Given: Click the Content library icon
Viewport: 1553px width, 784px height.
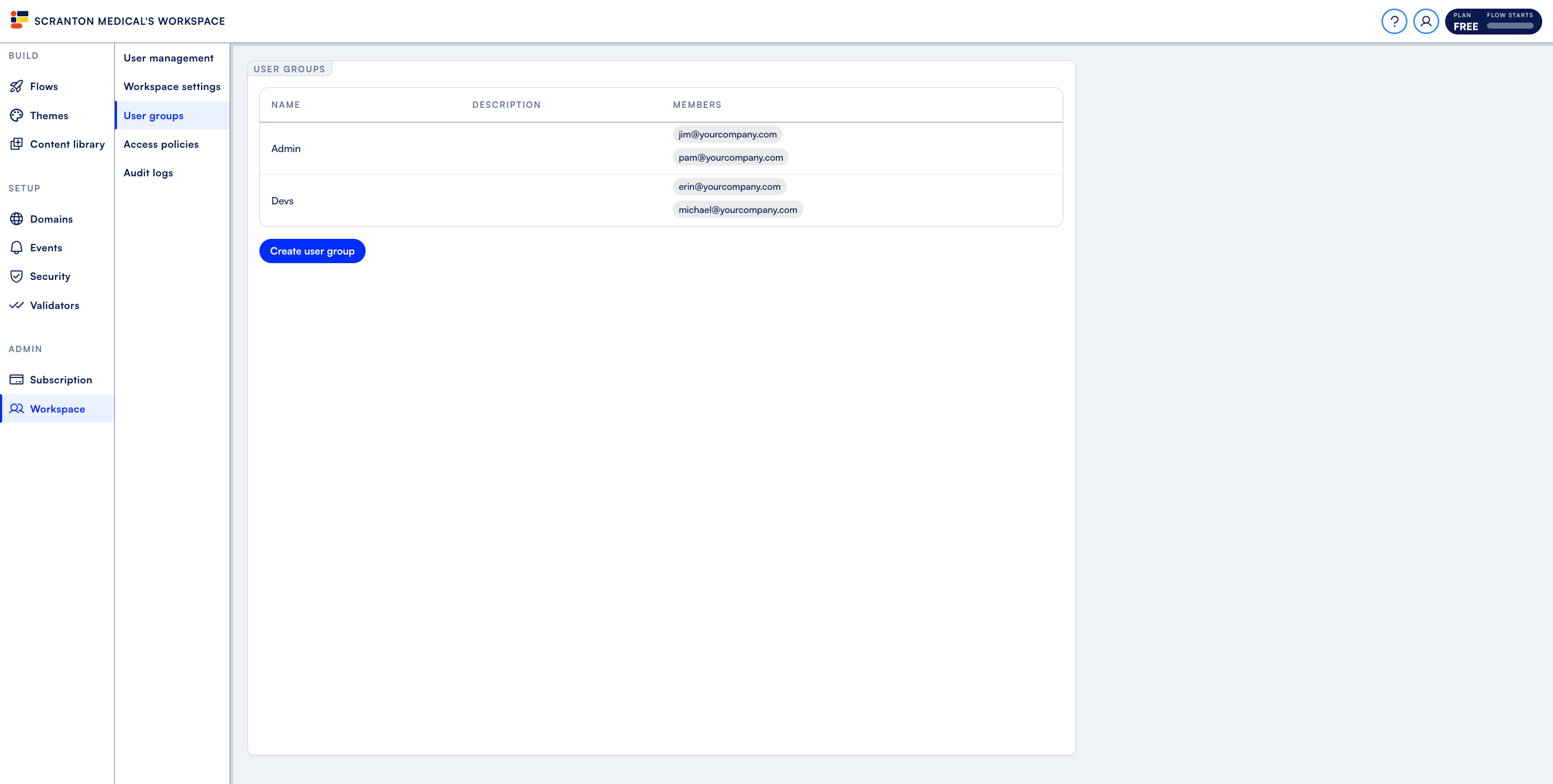Looking at the screenshot, I should pyautogui.click(x=16, y=144).
